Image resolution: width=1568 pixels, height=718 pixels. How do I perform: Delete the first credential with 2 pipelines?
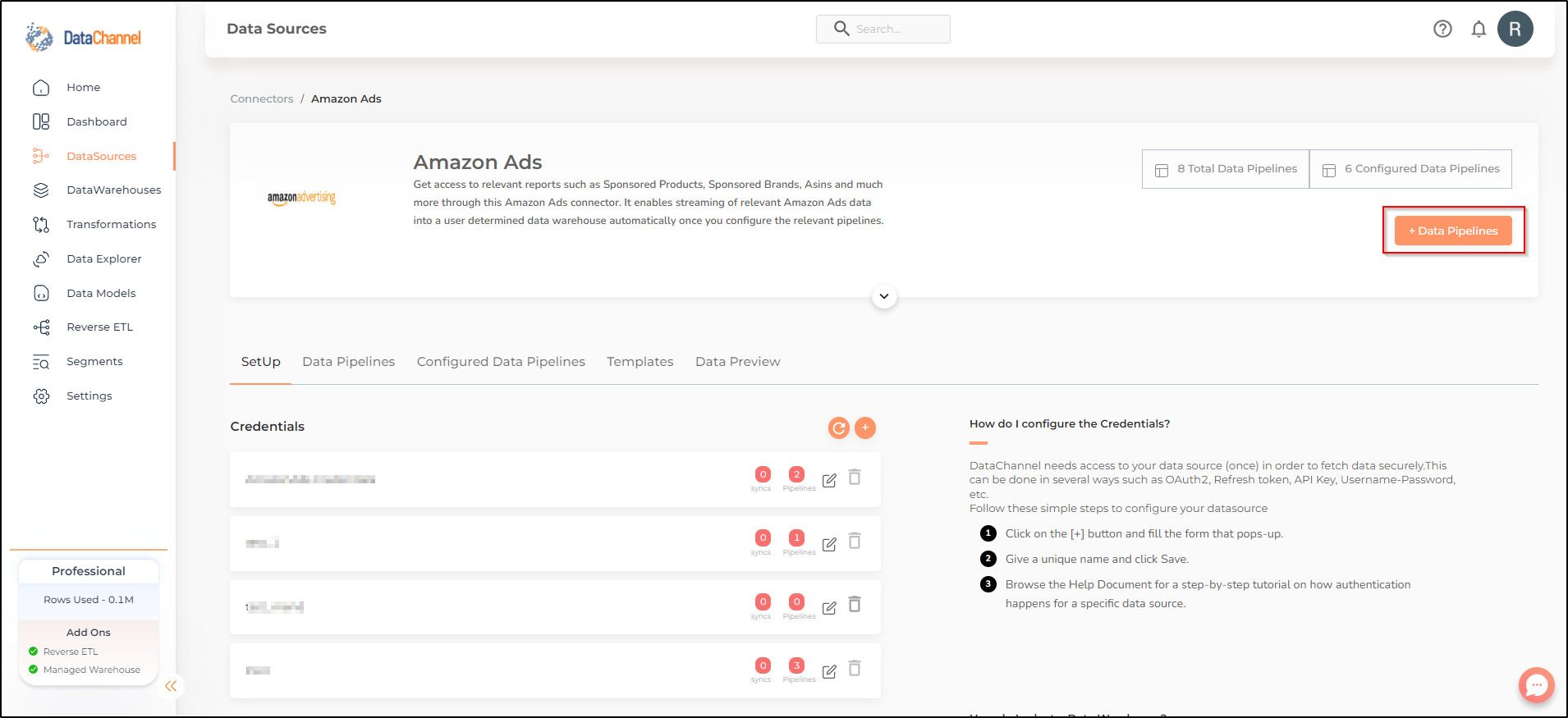pyautogui.click(x=855, y=478)
